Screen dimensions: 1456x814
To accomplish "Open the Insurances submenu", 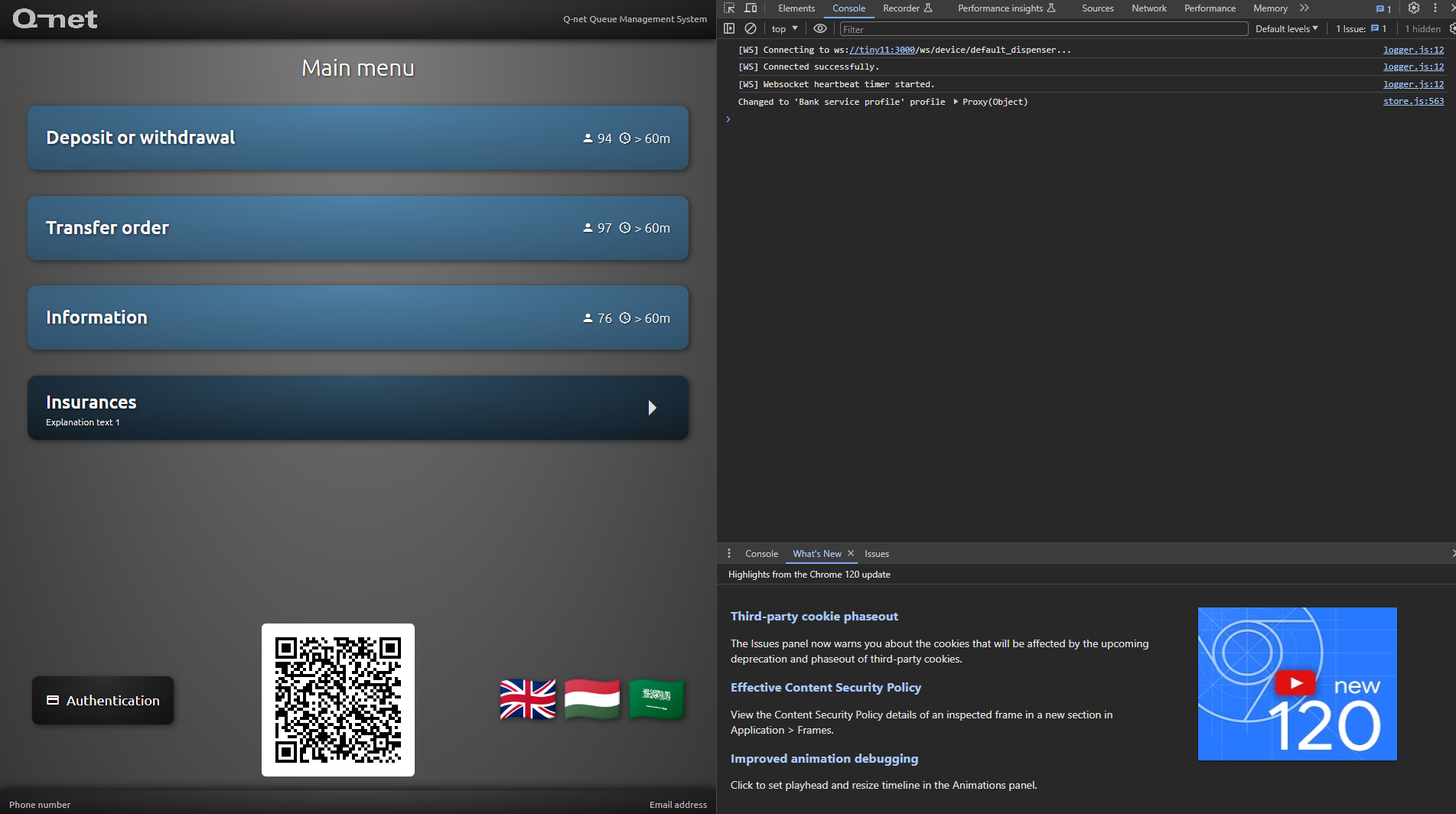I will point(358,408).
